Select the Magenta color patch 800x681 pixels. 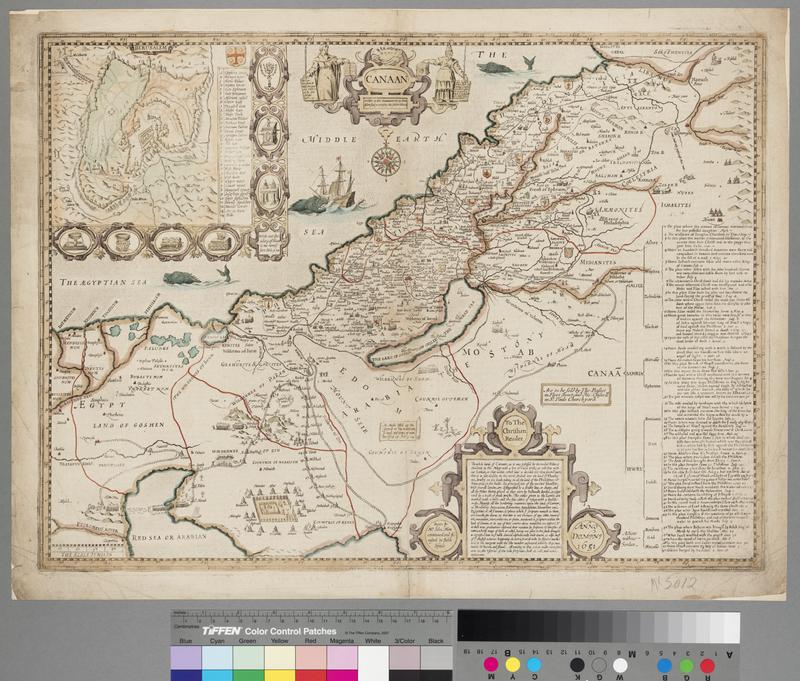(x=342, y=663)
